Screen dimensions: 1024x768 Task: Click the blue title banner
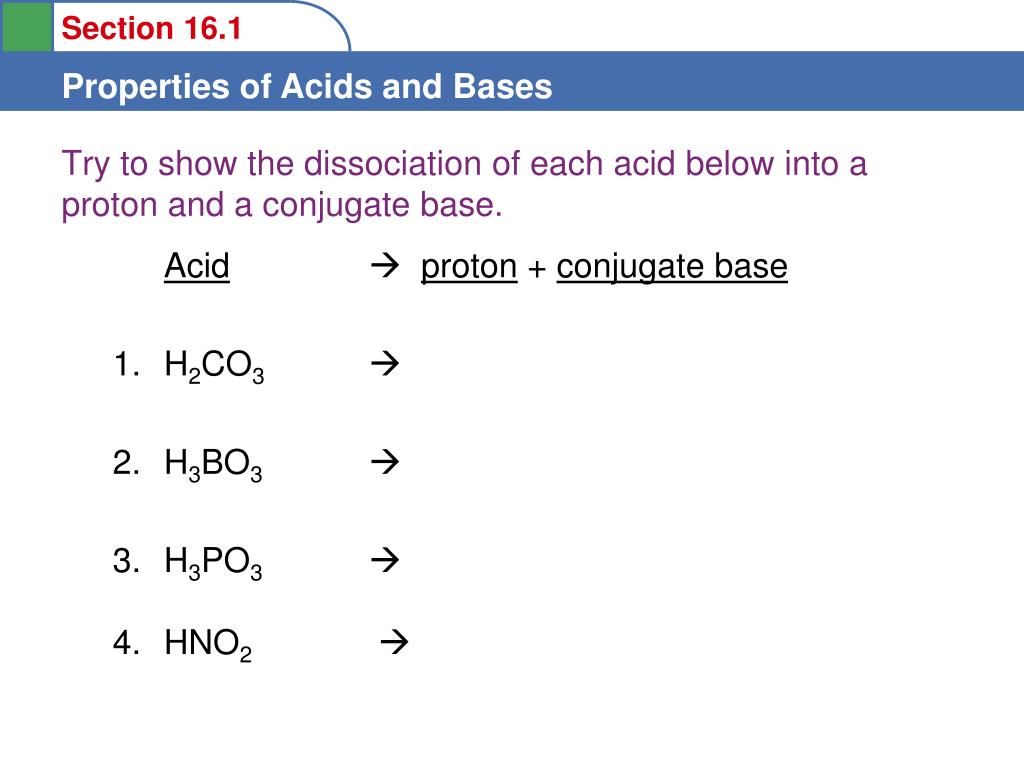click(x=512, y=81)
